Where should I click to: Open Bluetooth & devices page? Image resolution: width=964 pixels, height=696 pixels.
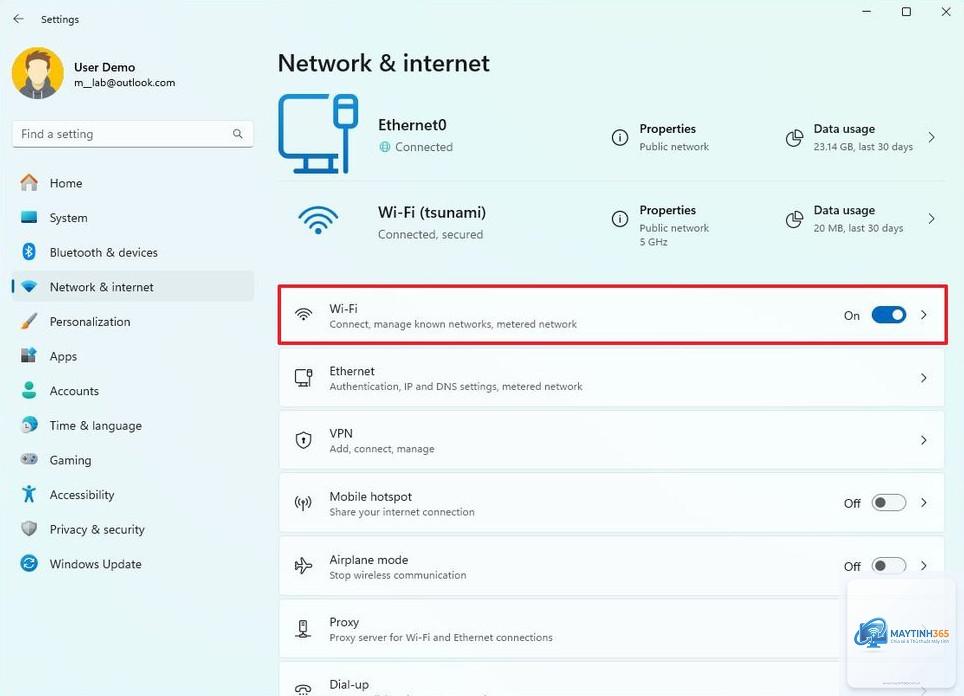[133, 251]
